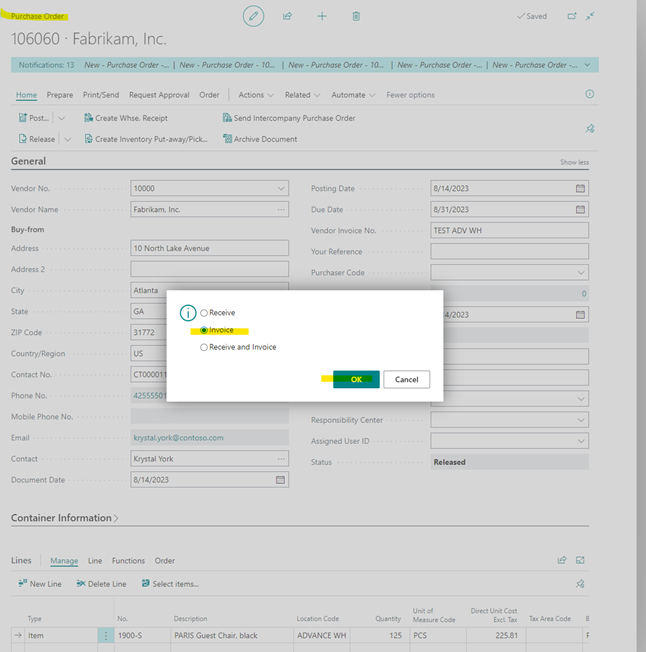Select the Line tab in Lines

tap(95, 561)
